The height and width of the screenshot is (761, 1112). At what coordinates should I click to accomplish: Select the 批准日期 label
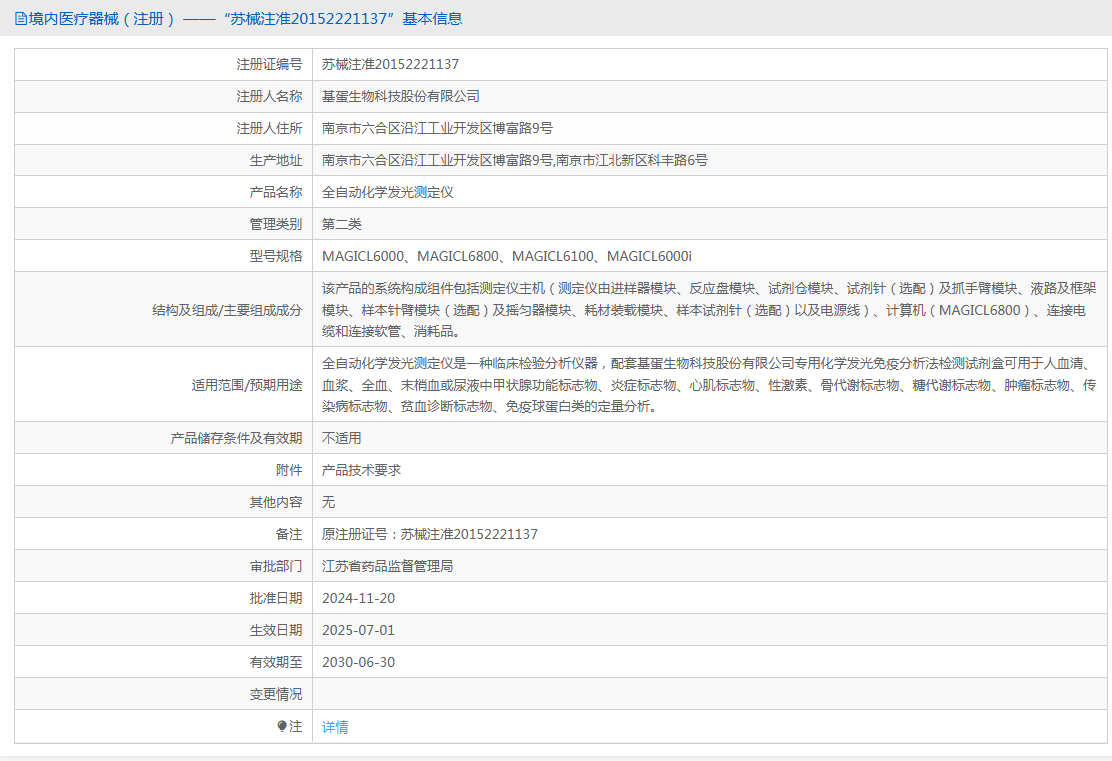pyautogui.click(x=276, y=598)
